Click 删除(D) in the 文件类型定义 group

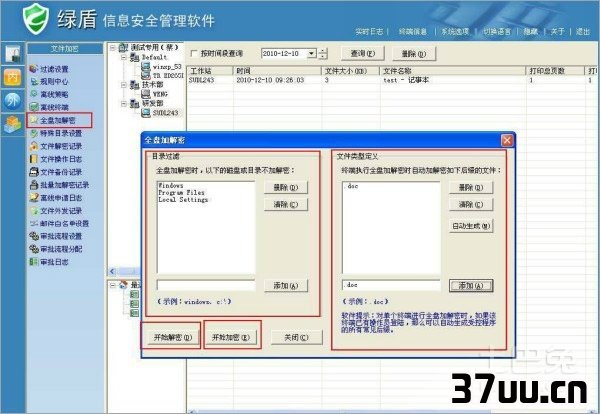[x=471, y=187]
